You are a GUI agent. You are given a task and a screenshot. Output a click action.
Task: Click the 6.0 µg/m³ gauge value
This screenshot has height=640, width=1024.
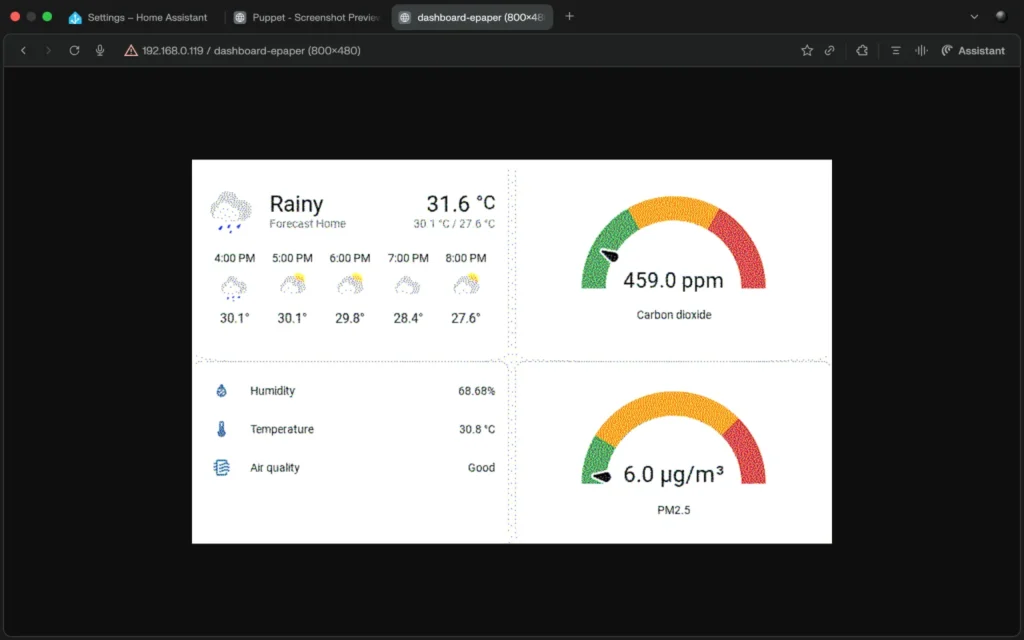pyautogui.click(x=673, y=474)
